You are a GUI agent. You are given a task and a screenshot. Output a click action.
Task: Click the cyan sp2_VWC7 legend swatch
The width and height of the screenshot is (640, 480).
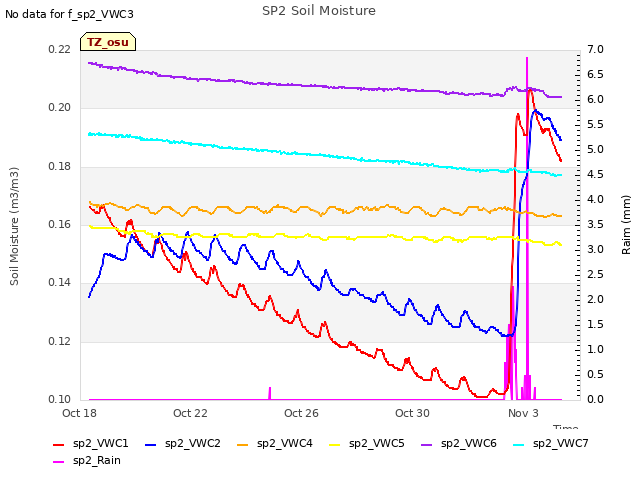coord(518,445)
